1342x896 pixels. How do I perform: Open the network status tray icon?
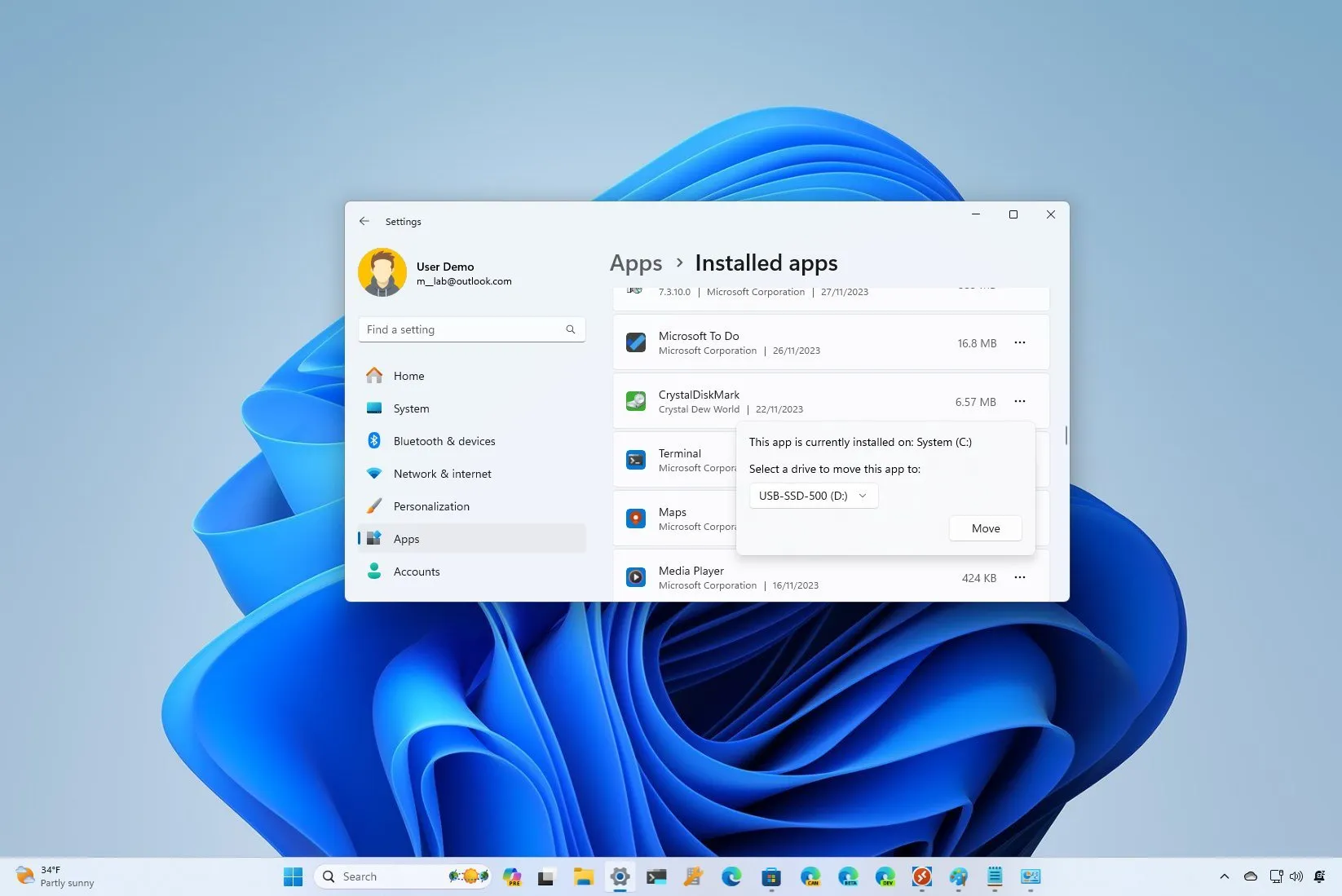point(1276,876)
